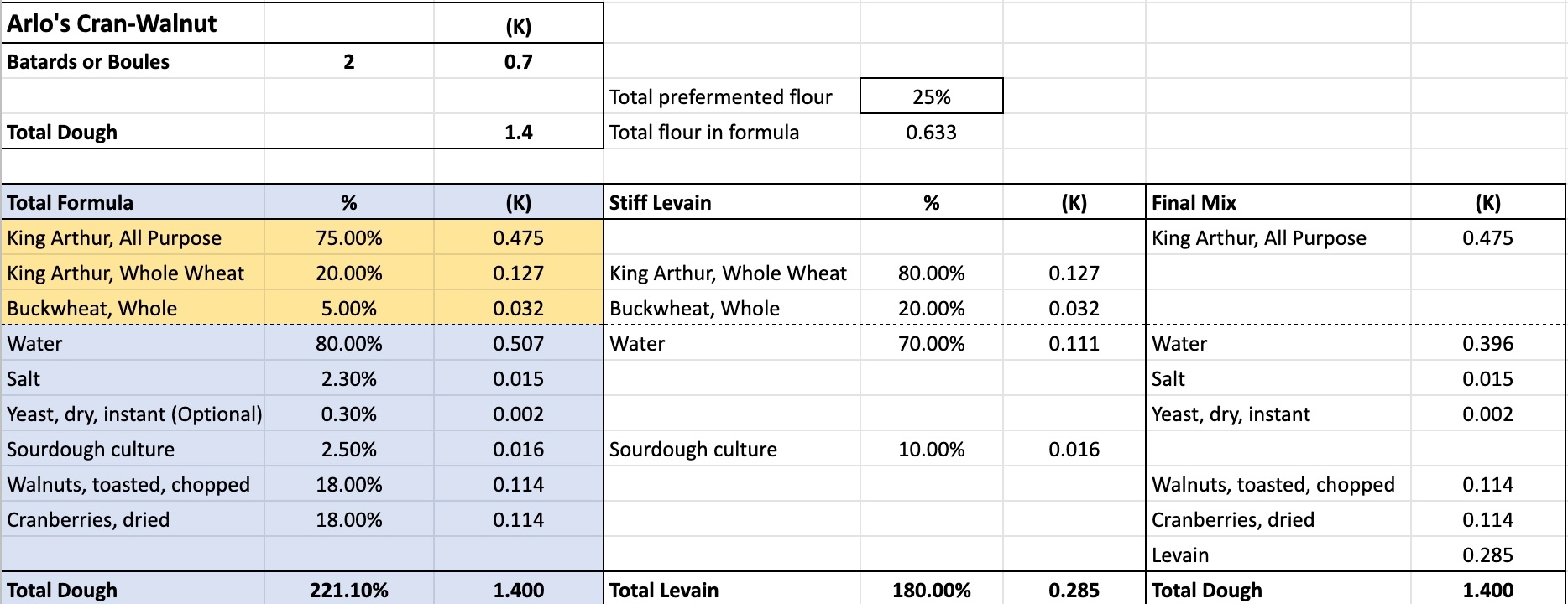Select the Arlo's Cran-Walnut title cell
Viewport: 1568px width, 604px height.
click(x=112, y=23)
